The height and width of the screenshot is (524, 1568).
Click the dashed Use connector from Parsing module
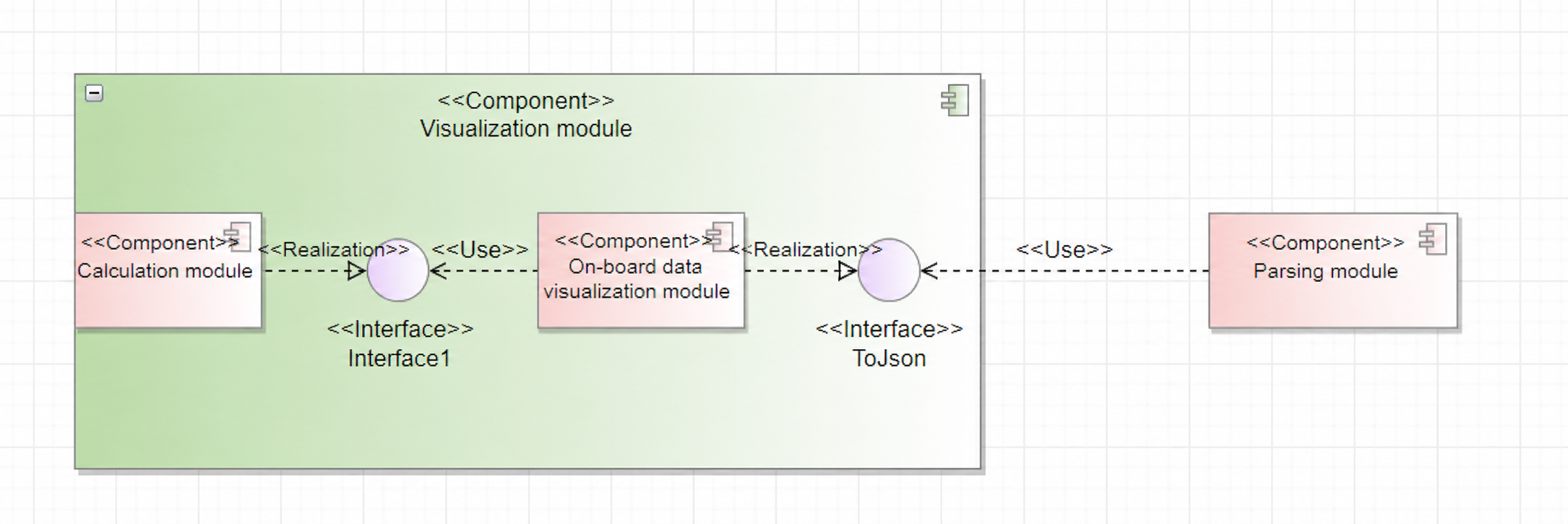(x=1066, y=271)
